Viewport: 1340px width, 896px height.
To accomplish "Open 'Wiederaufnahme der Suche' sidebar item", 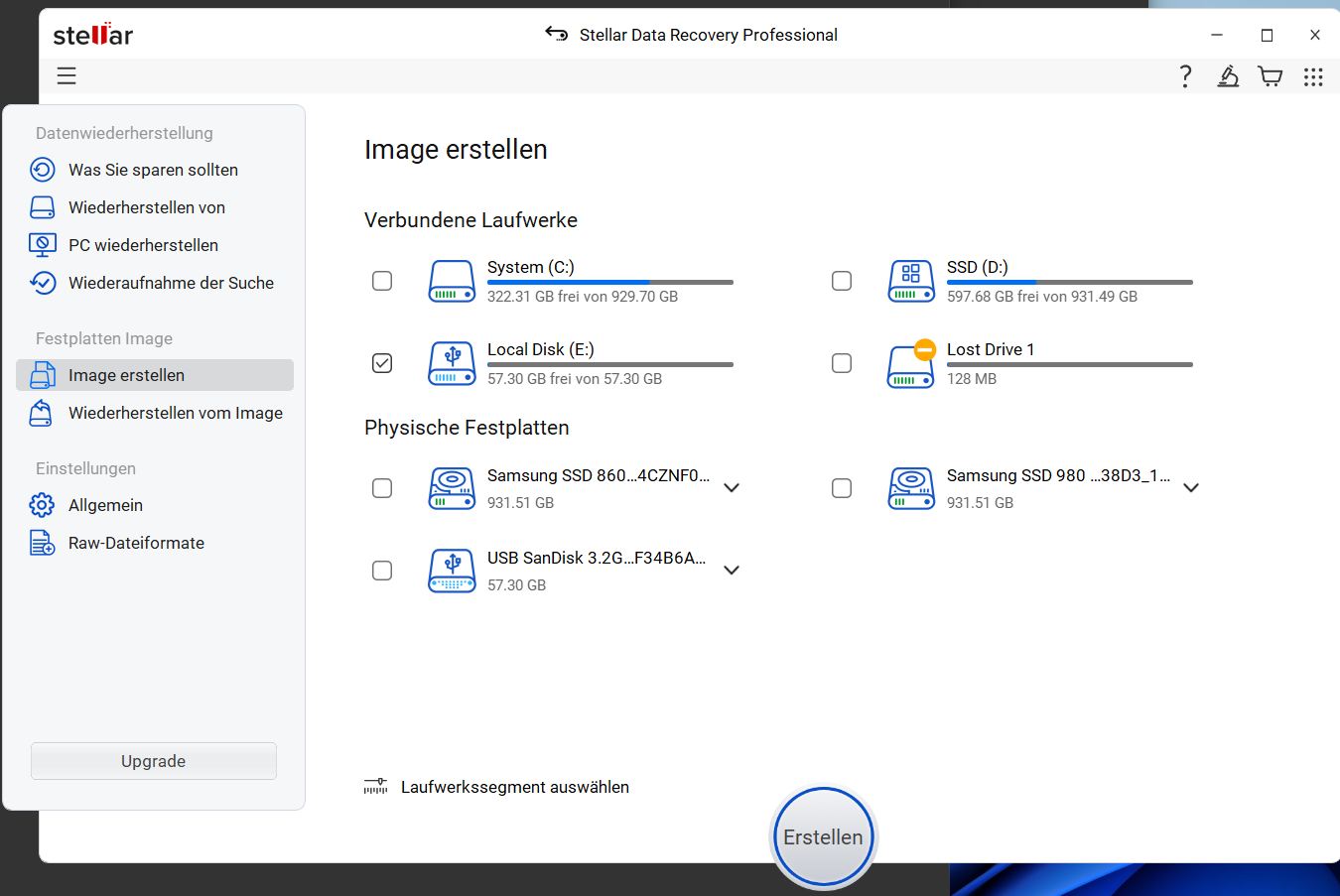I will (155, 283).
